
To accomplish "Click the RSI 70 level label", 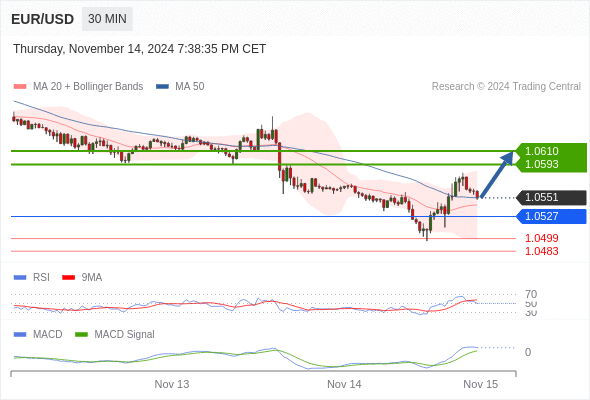I will 531,294.
